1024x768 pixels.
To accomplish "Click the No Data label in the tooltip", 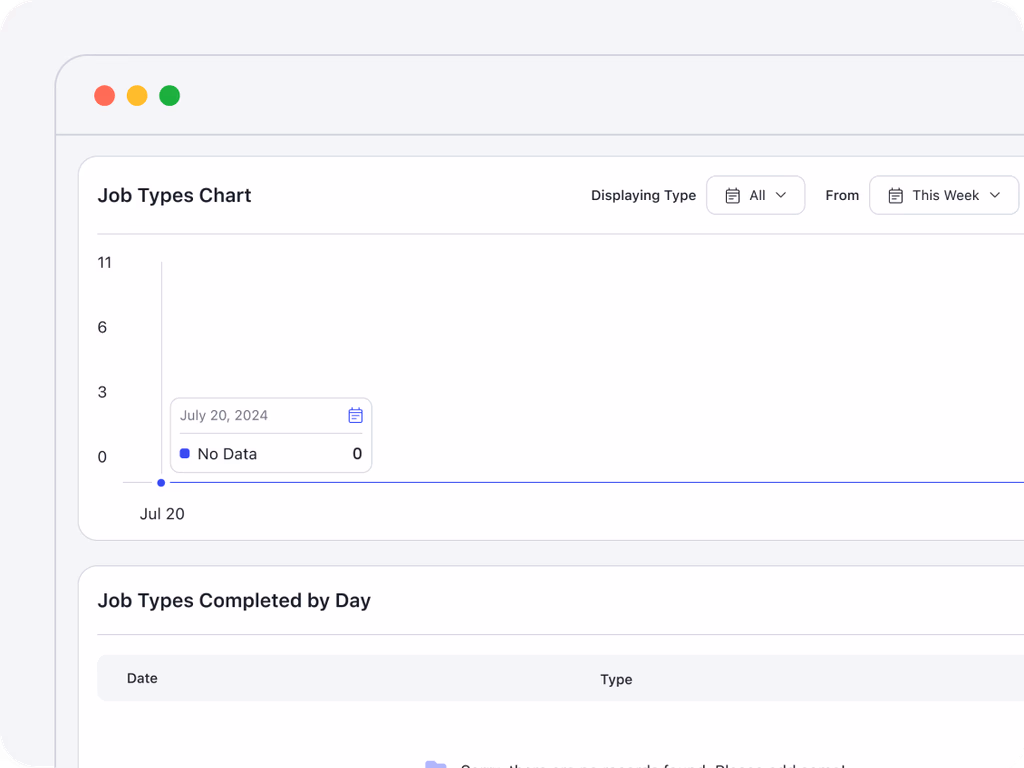I will coord(227,454).
